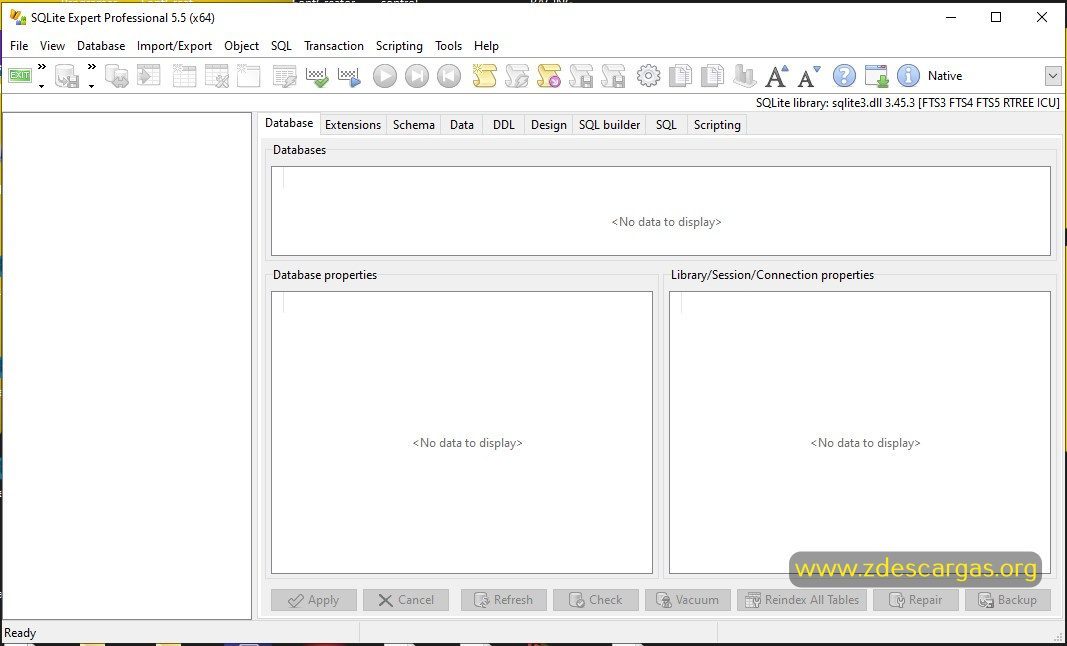1067x646 pixels.
Task: Switch to the Schema tab
Action: [414, 125]
